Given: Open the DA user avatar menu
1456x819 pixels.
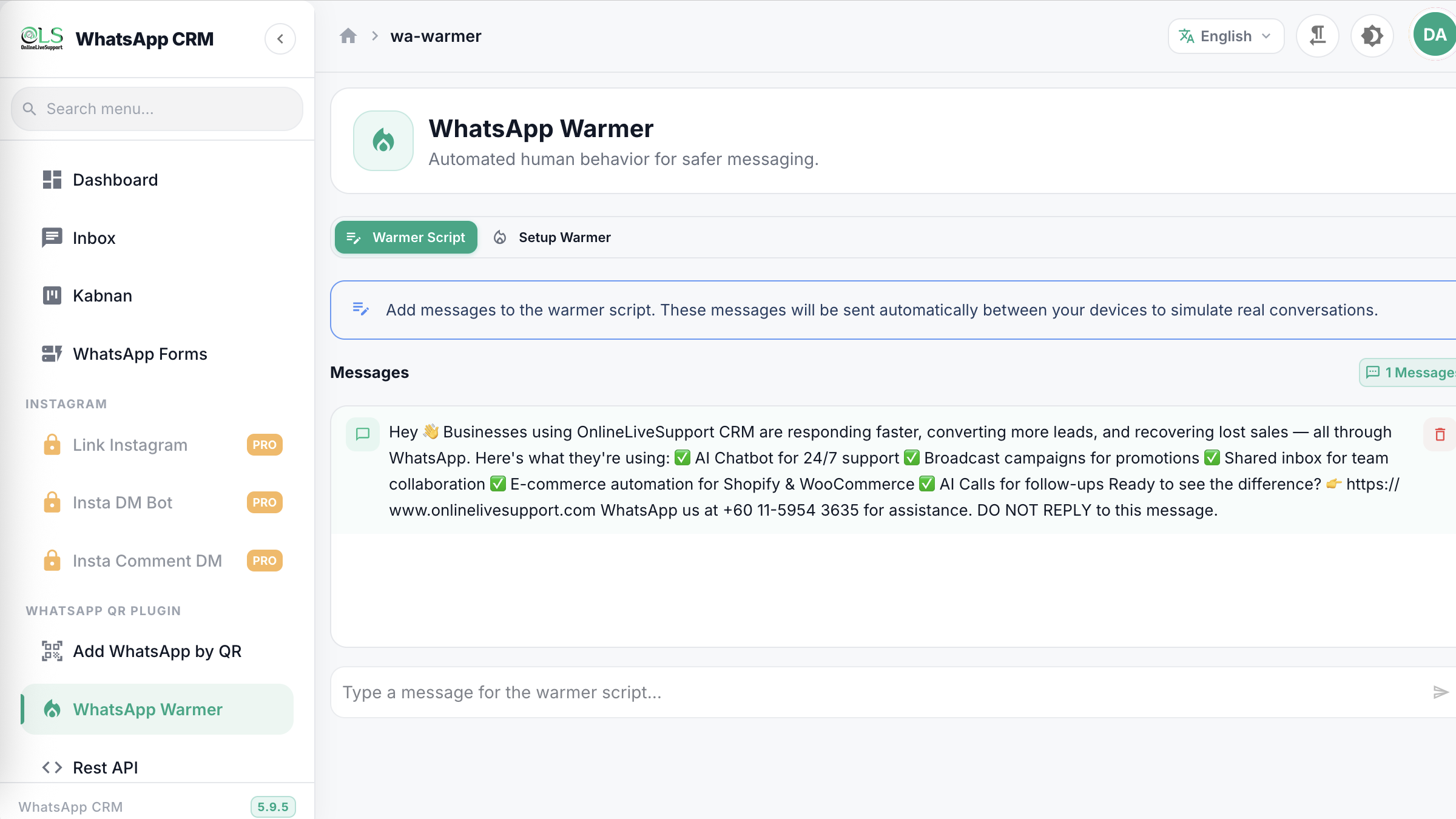Looking at the screenshot, I should click(1434, 35).
